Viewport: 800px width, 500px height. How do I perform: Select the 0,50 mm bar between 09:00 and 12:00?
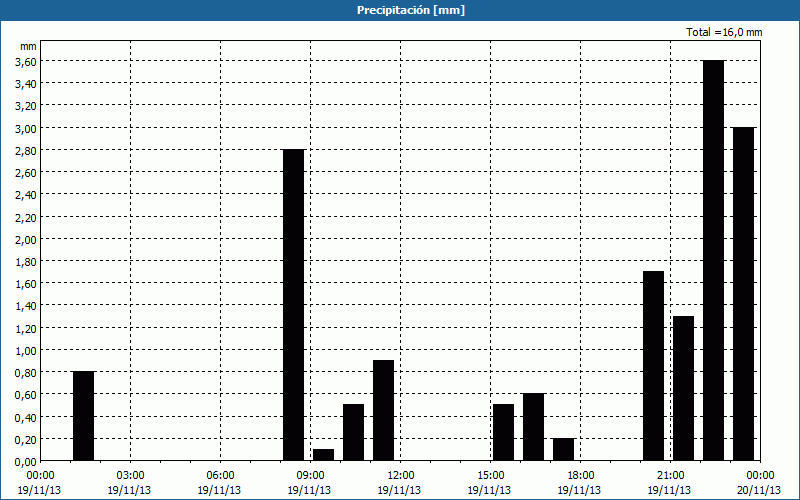pos(354,433)
